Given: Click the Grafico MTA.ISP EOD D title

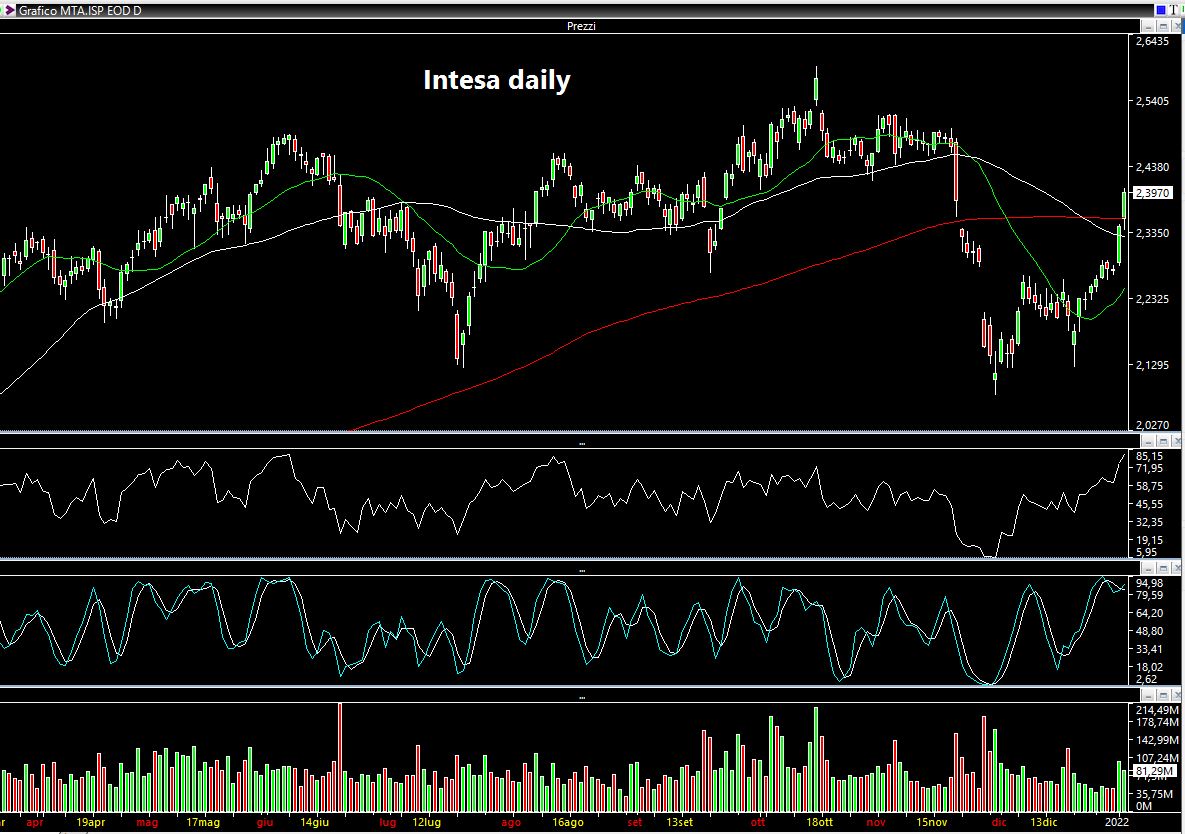Looking at the screenshot, I should [x=80, y=11].
